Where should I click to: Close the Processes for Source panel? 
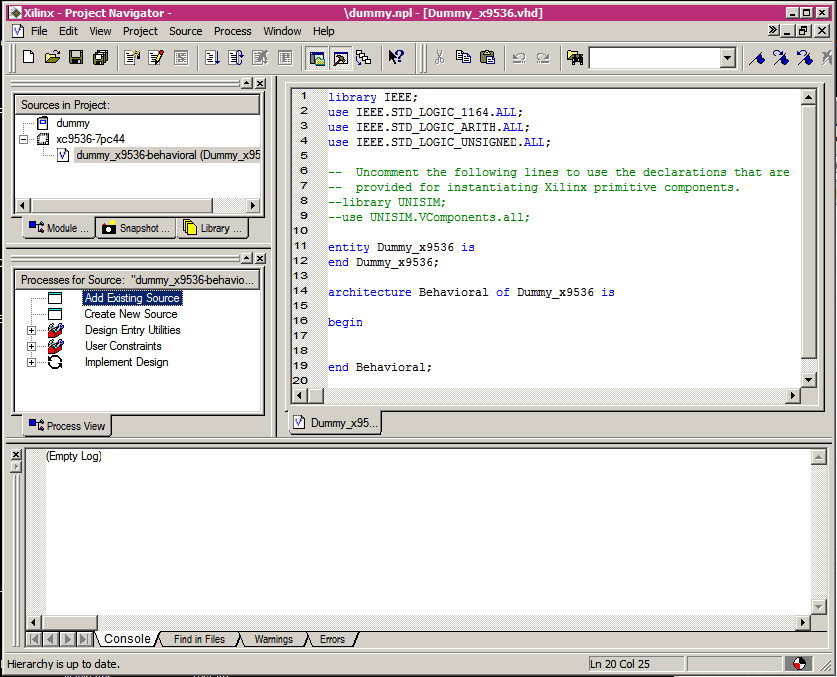coord(260,258)
